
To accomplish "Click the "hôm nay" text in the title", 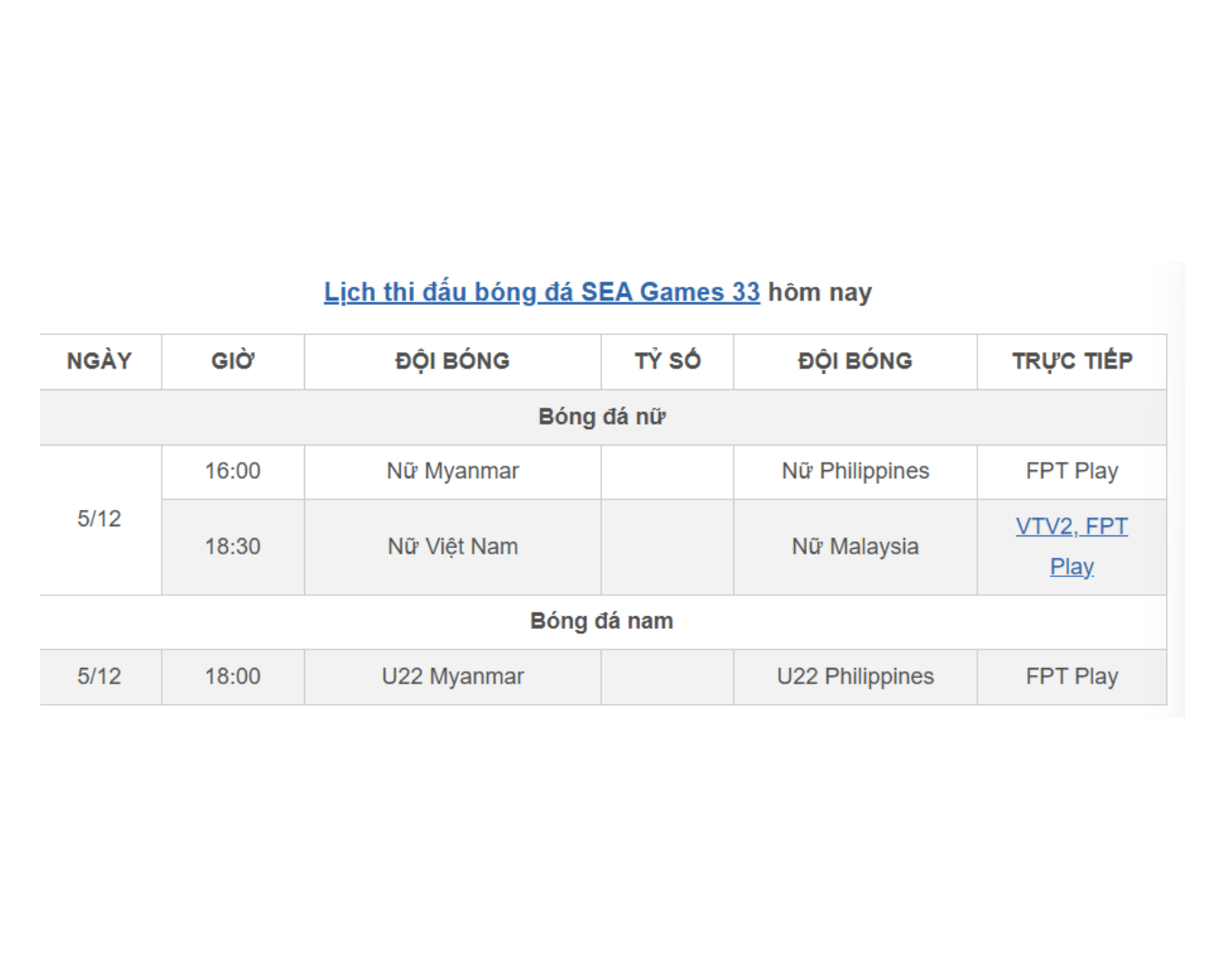I will 819,292.
